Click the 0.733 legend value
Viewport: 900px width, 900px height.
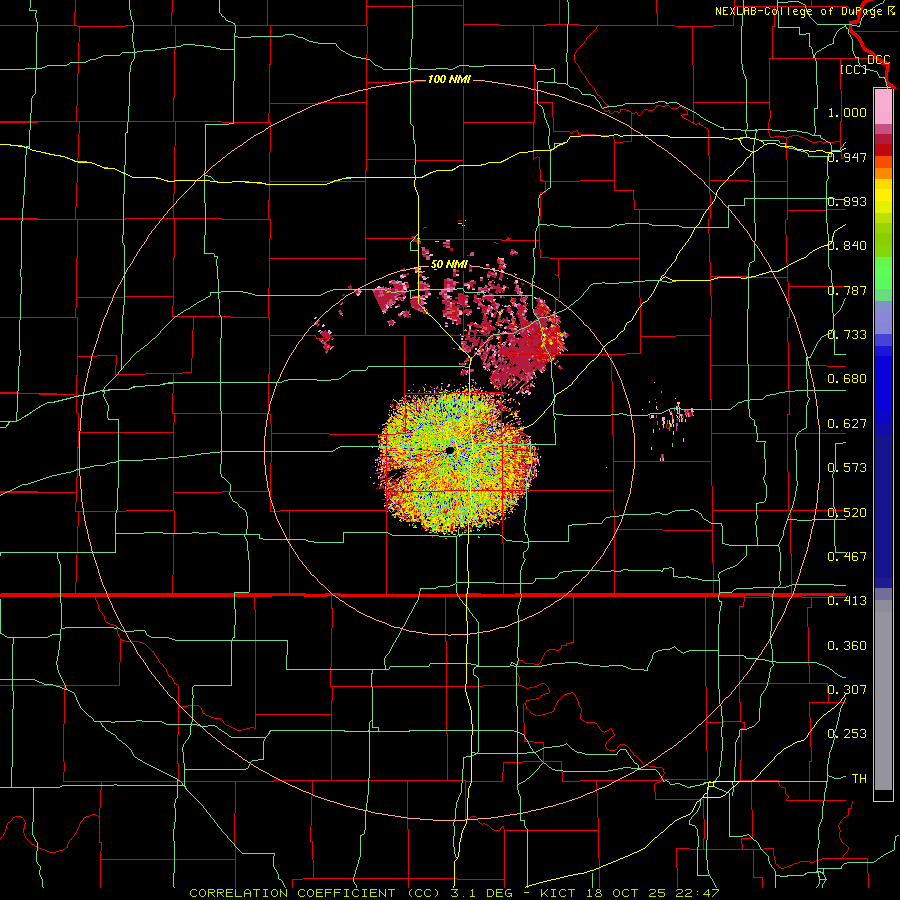(x=847, y=335)
